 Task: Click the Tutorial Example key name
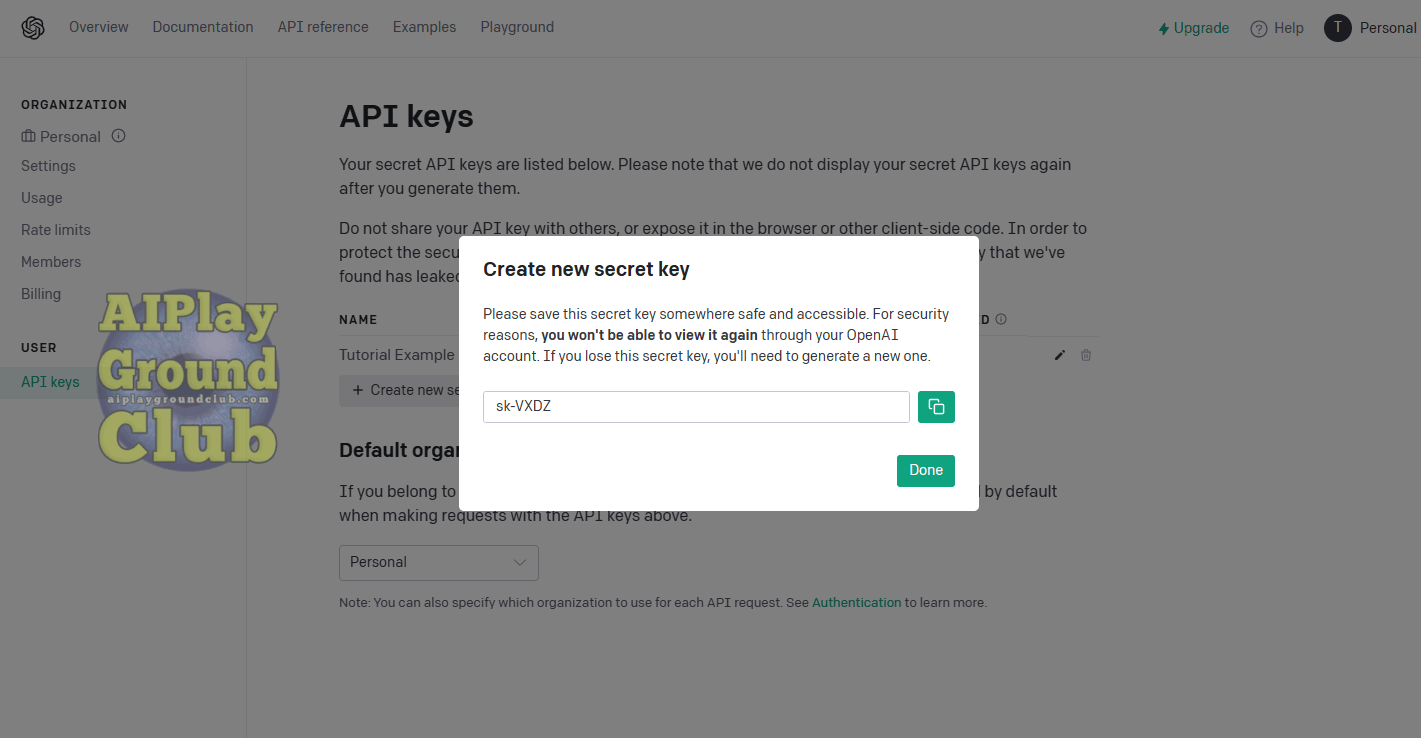[x=397, y=355]
